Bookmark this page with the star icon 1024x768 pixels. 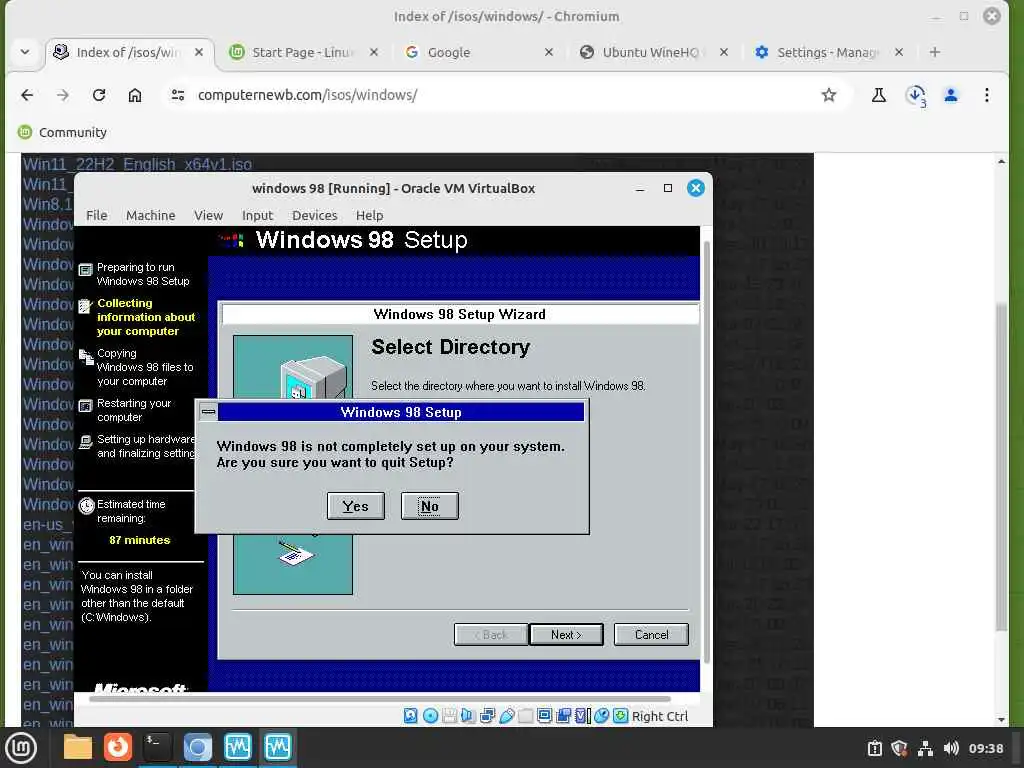pos(829,95)
